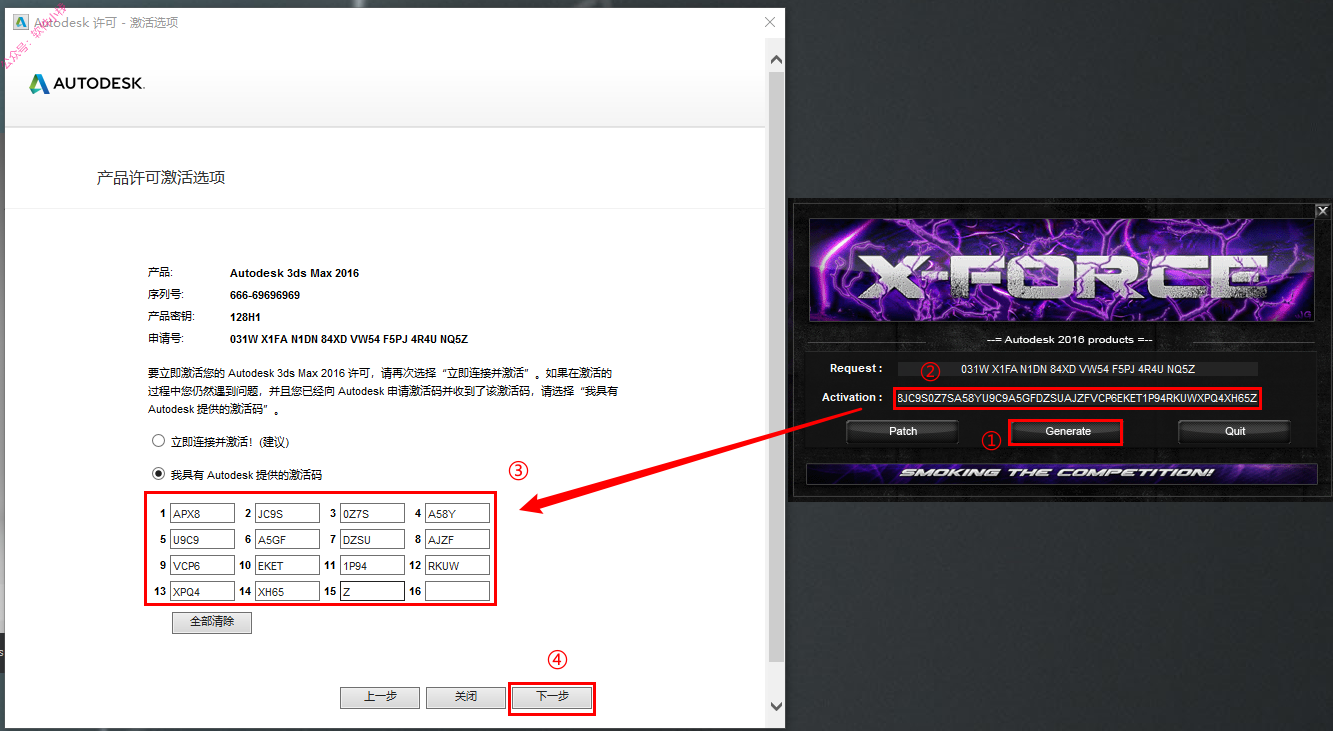Click activation code field 9 containing VCP6
This screenshot has height=731, width=1333.
point(202,565)
